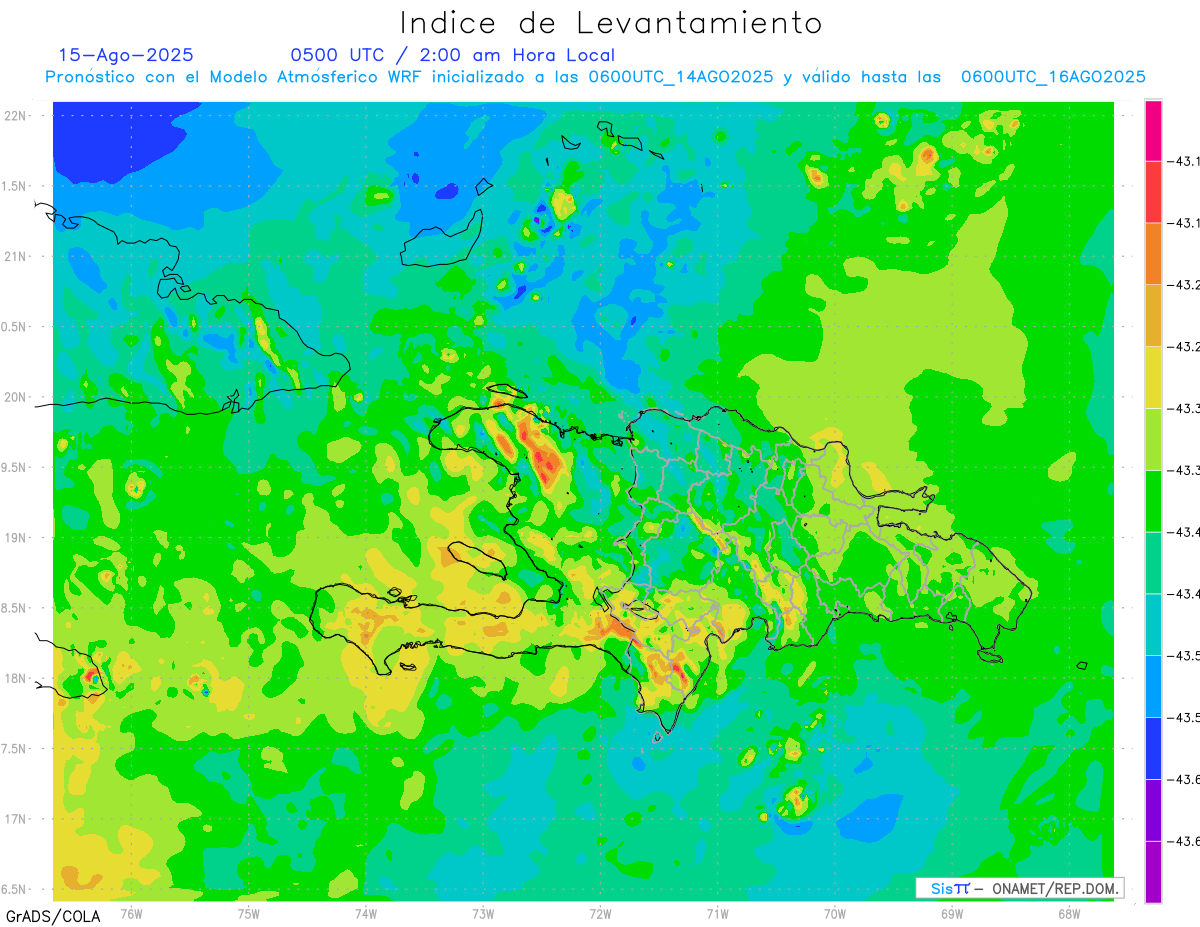Click the 18N latitude label
1200x927 pixels.
(15, 678)
